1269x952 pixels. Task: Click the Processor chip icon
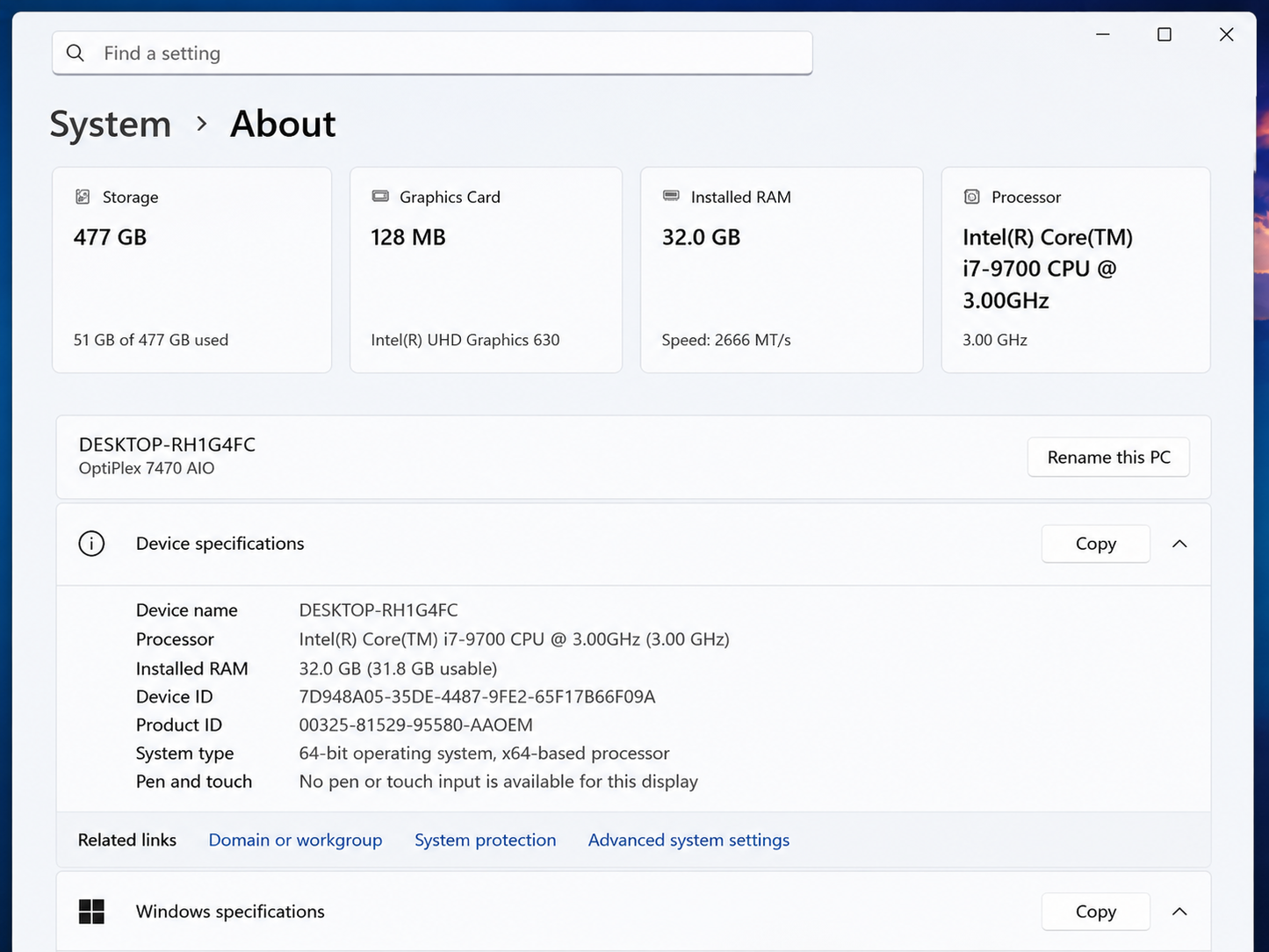[x=972, y=197]
